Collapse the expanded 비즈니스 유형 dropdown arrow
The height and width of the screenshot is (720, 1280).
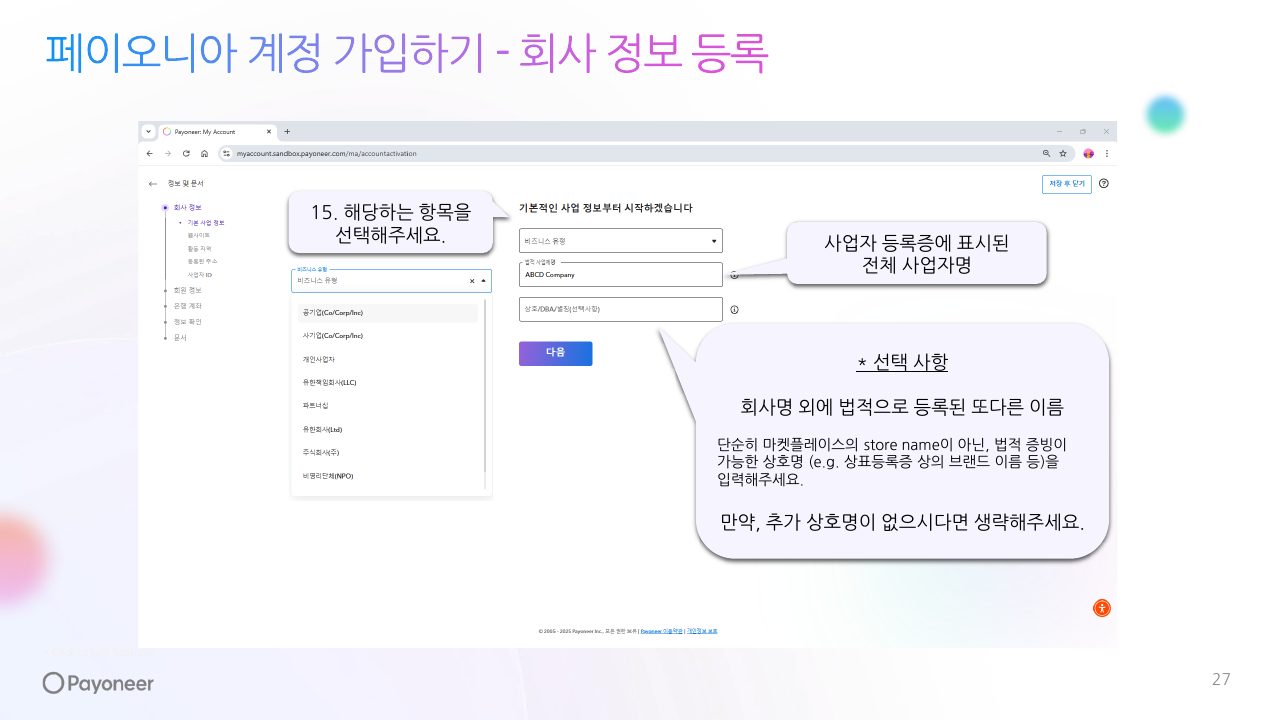click(484, 281)
